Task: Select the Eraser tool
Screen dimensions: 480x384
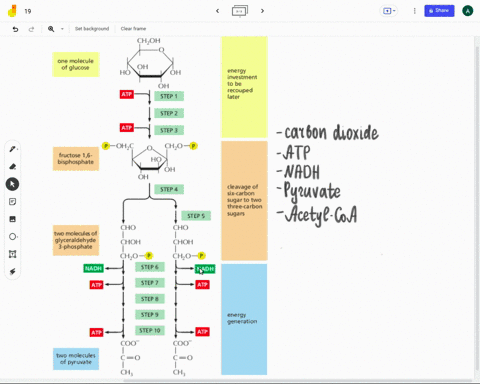Action: coord(13,166)
